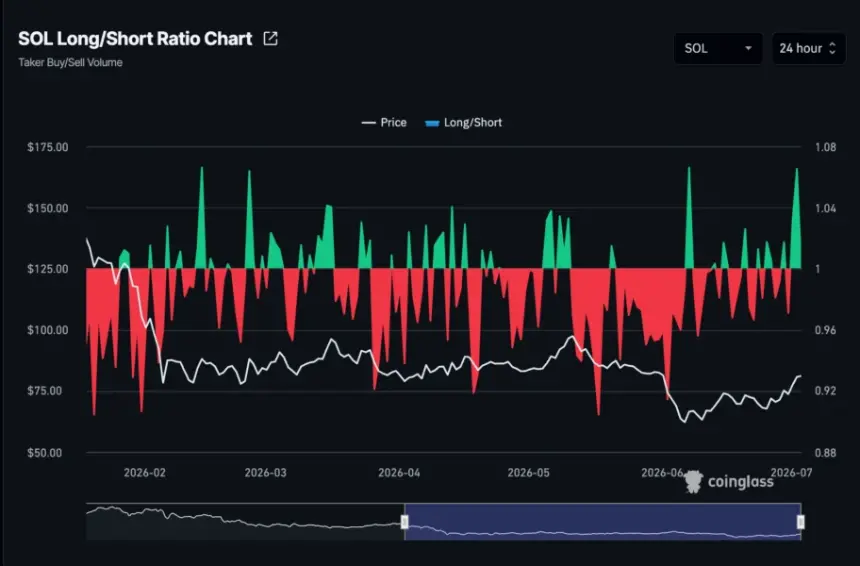
Task: Click the 2026-04 date label
Action: point(399,473)
